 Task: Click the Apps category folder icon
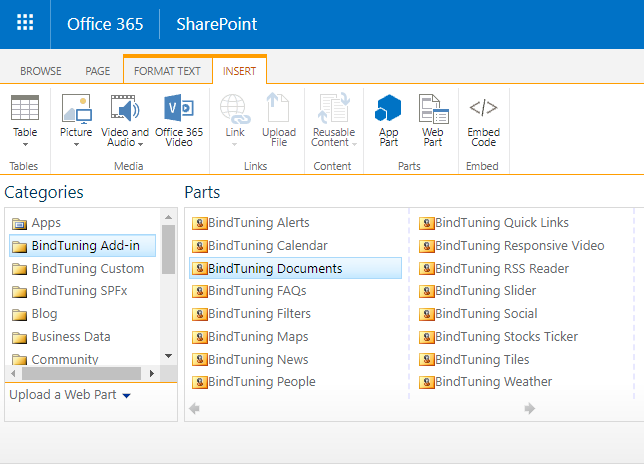[x=19, y=223]
